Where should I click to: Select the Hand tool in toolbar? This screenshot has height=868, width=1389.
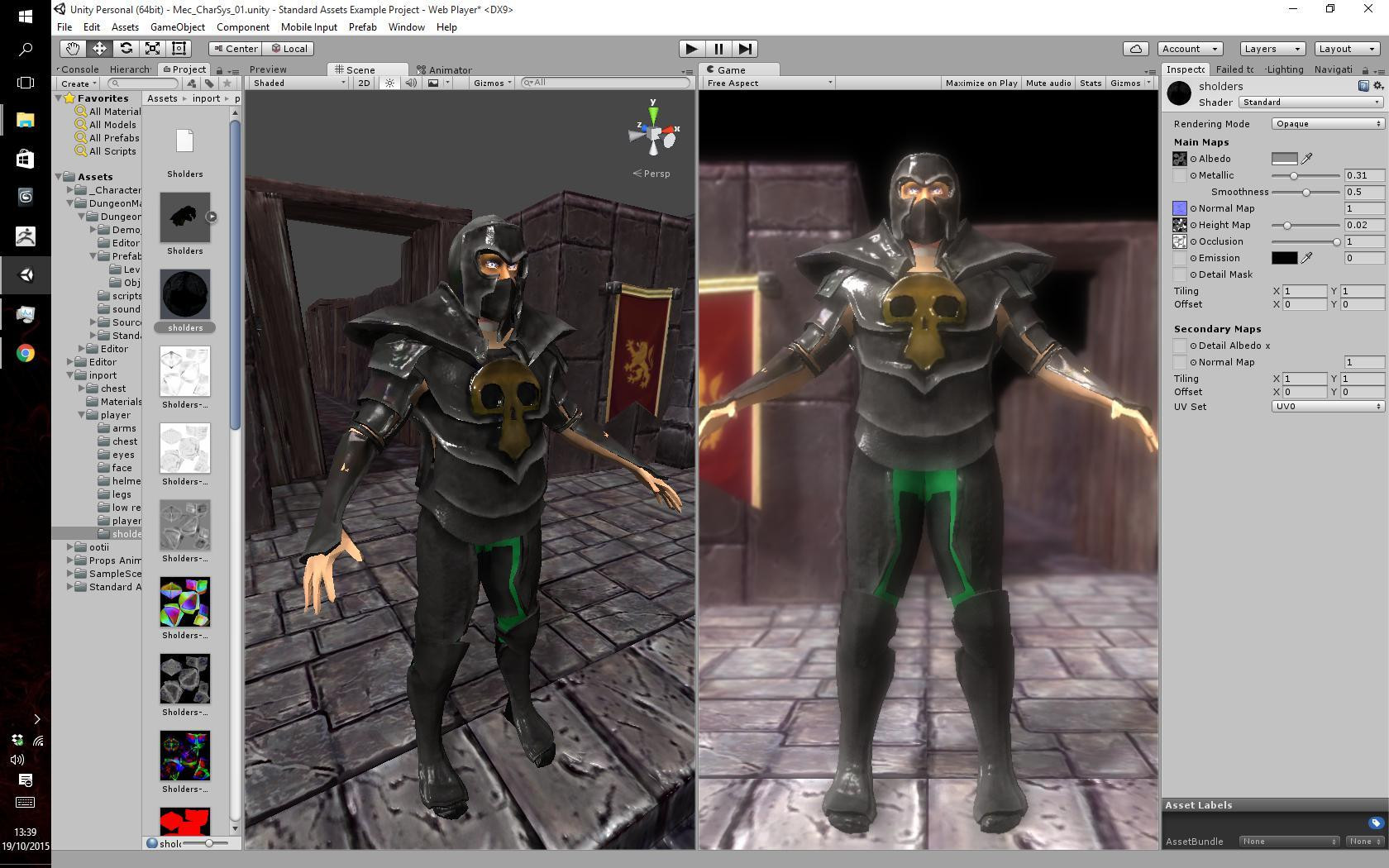(x=73, y=49)
